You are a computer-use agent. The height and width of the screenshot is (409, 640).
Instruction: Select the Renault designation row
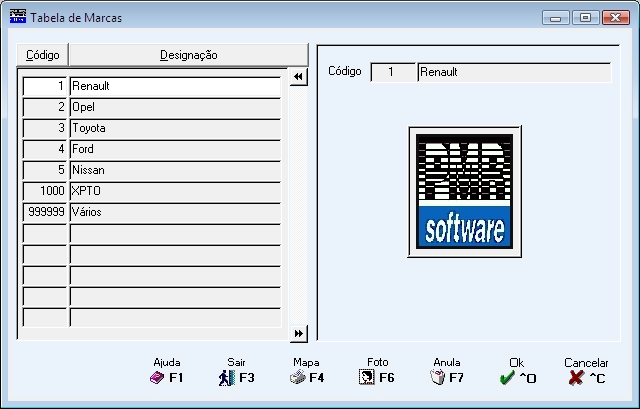(176, 87)
